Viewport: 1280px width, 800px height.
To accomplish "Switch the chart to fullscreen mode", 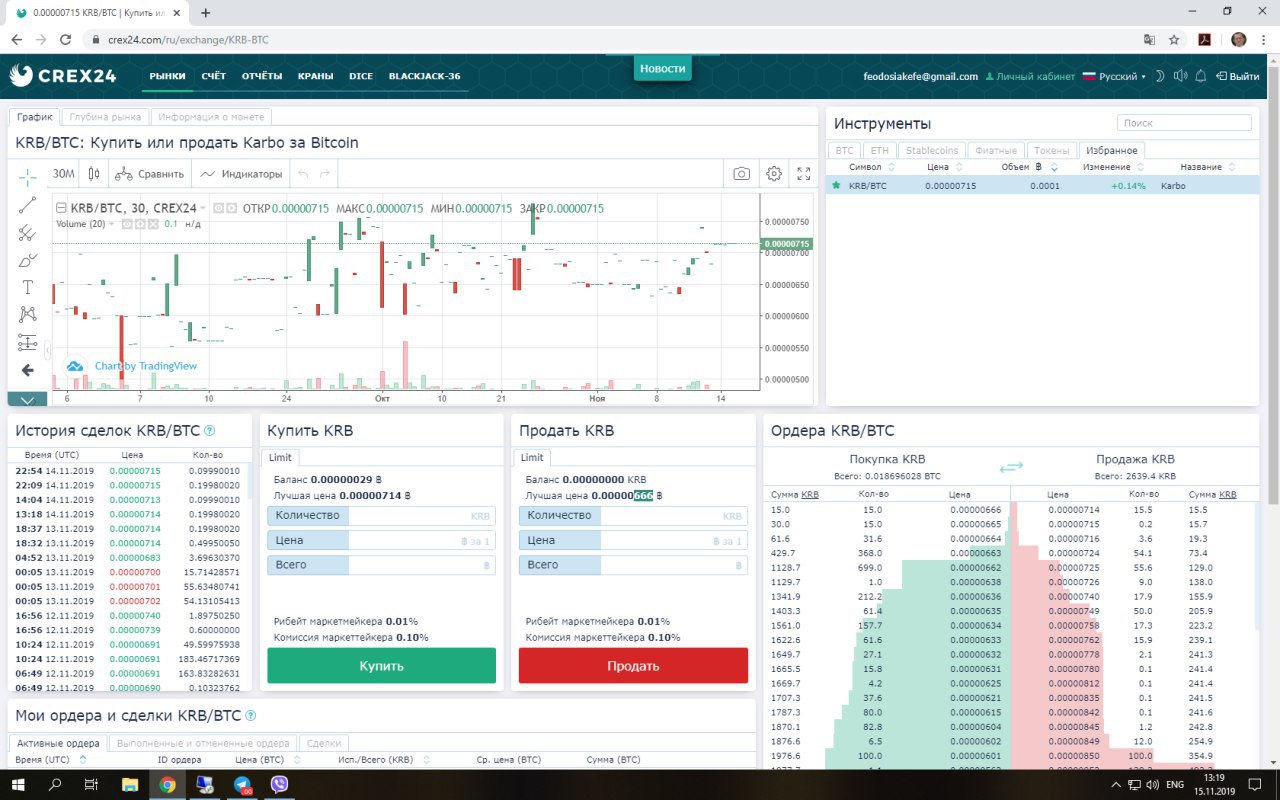I will [x=803, y=174].
